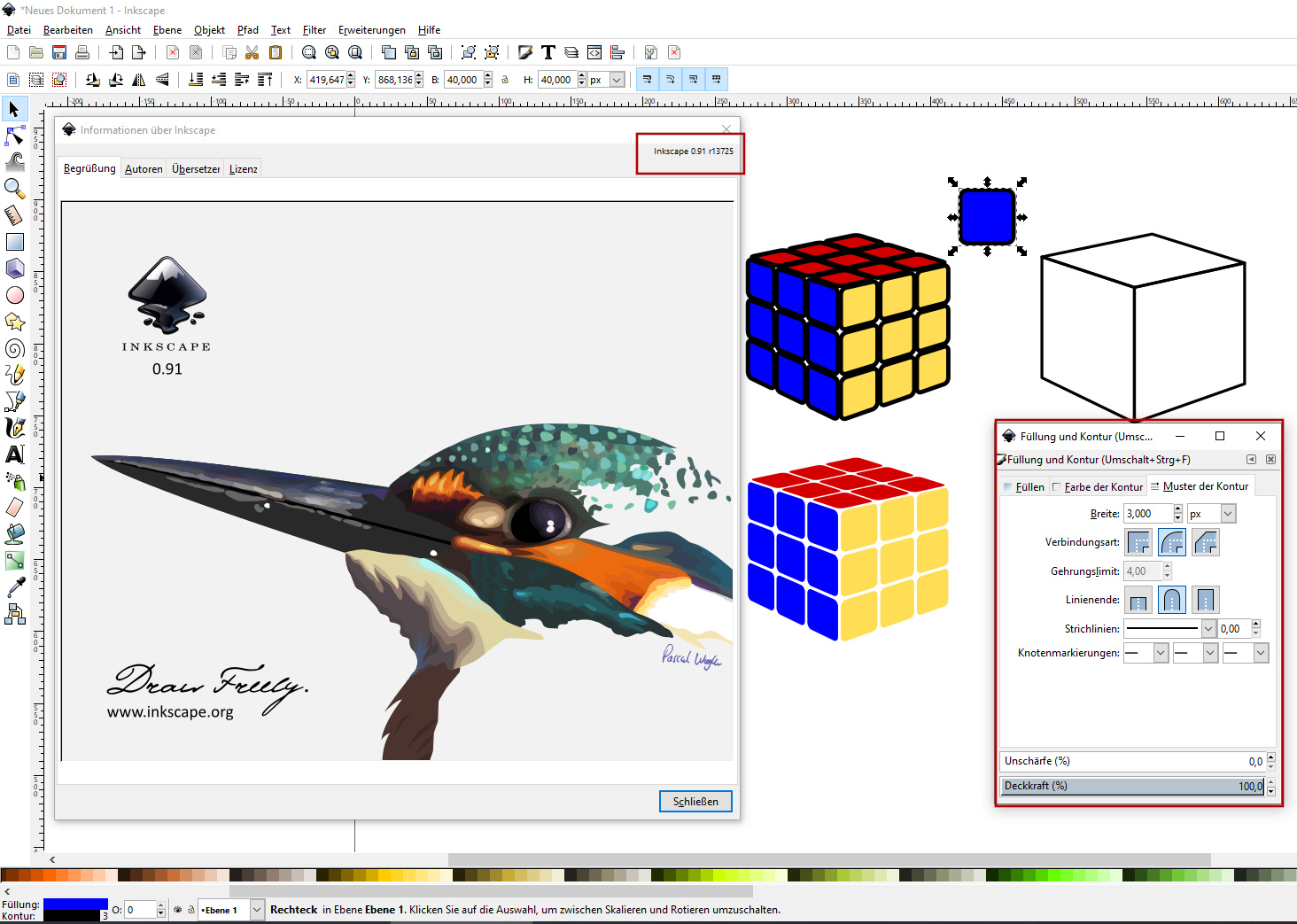This screenshot has width=1297, height=924.
Task: Open the Ebene 1 layer dropdown
Action: coord(257,910)
